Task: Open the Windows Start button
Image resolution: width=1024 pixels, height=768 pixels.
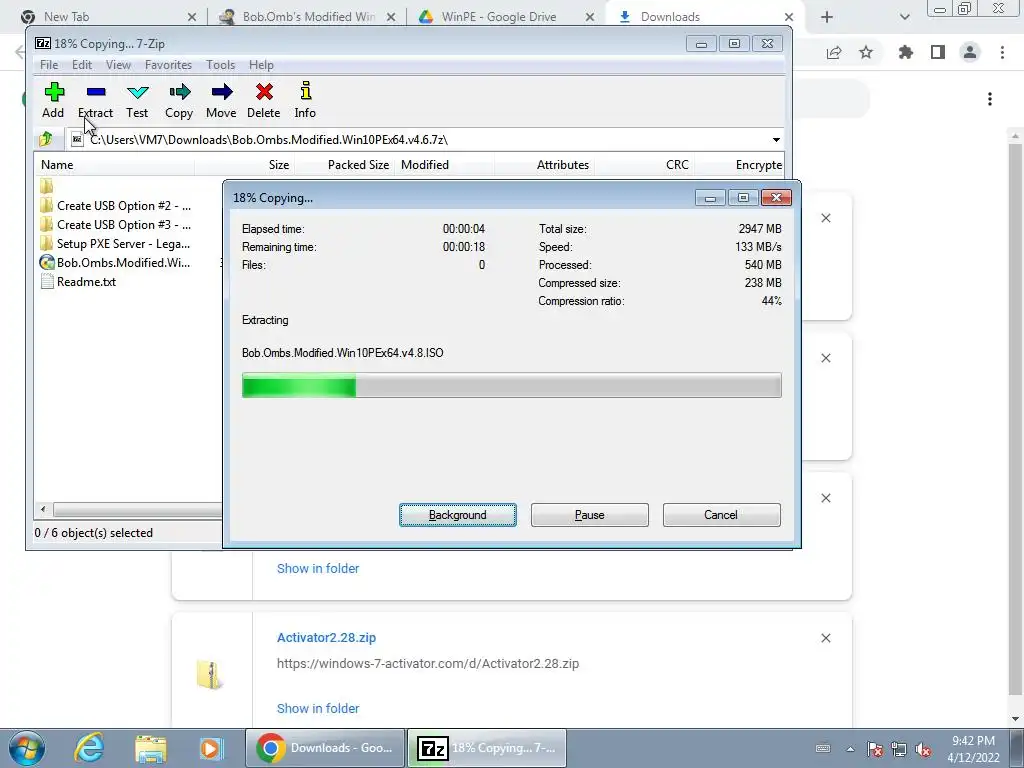Action: [27, 748]
